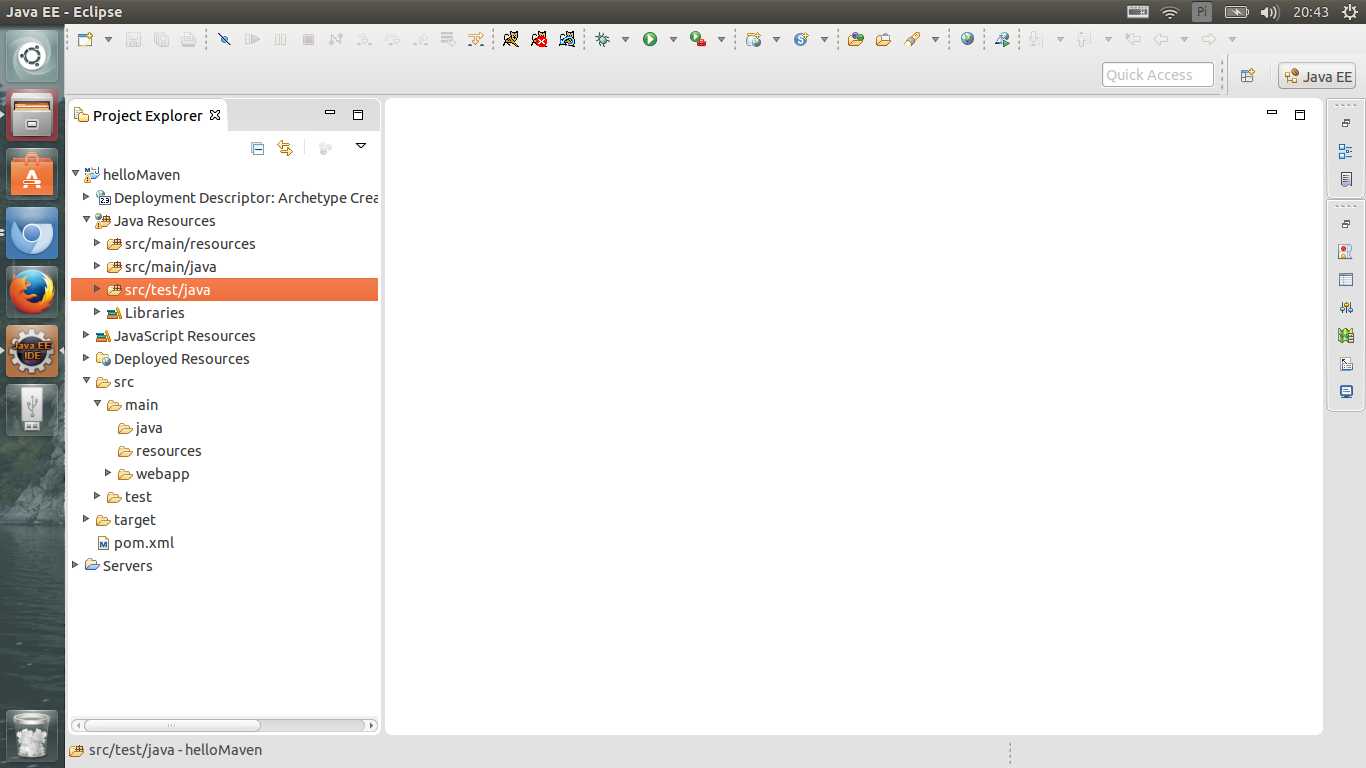Open the Properties view icon
The width and height of the screenshot is (1366, 768).
pyautogui.click(x=1346, y=280)
